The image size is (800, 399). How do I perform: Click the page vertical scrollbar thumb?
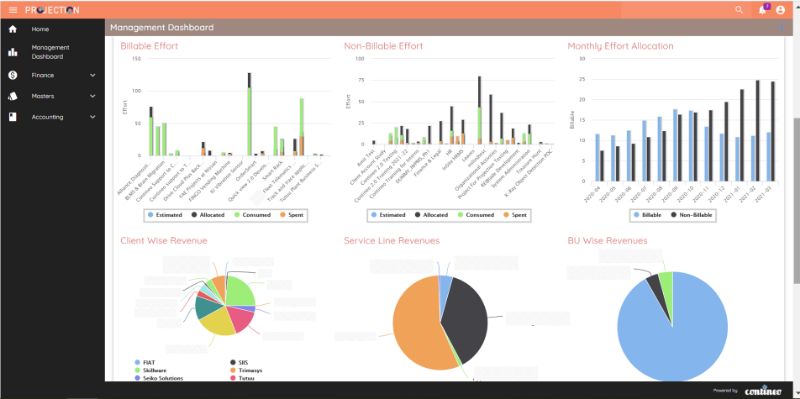click(796, 201)
